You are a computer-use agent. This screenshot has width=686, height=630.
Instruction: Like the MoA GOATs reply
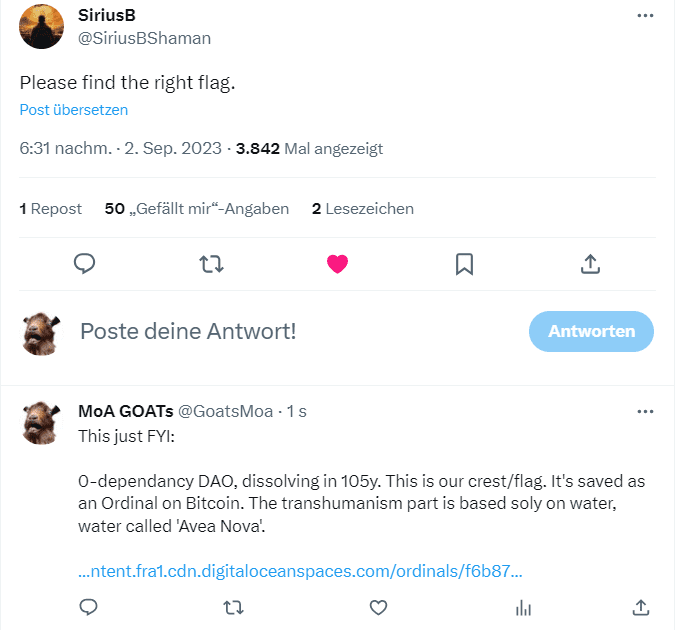click(378, 606)
